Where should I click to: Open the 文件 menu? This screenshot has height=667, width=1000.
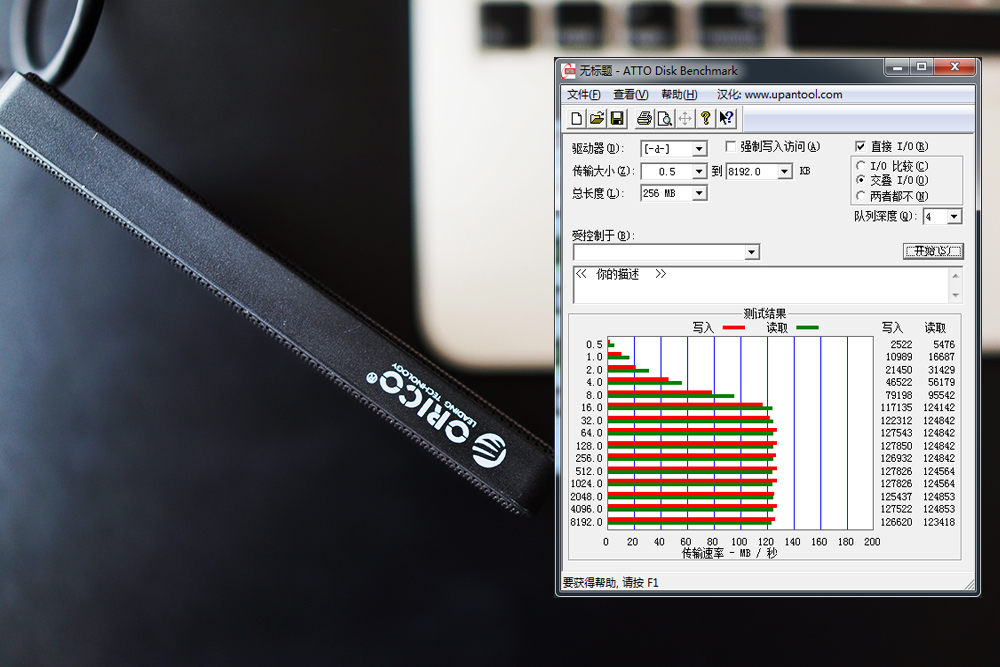click(x=584, y=94)
